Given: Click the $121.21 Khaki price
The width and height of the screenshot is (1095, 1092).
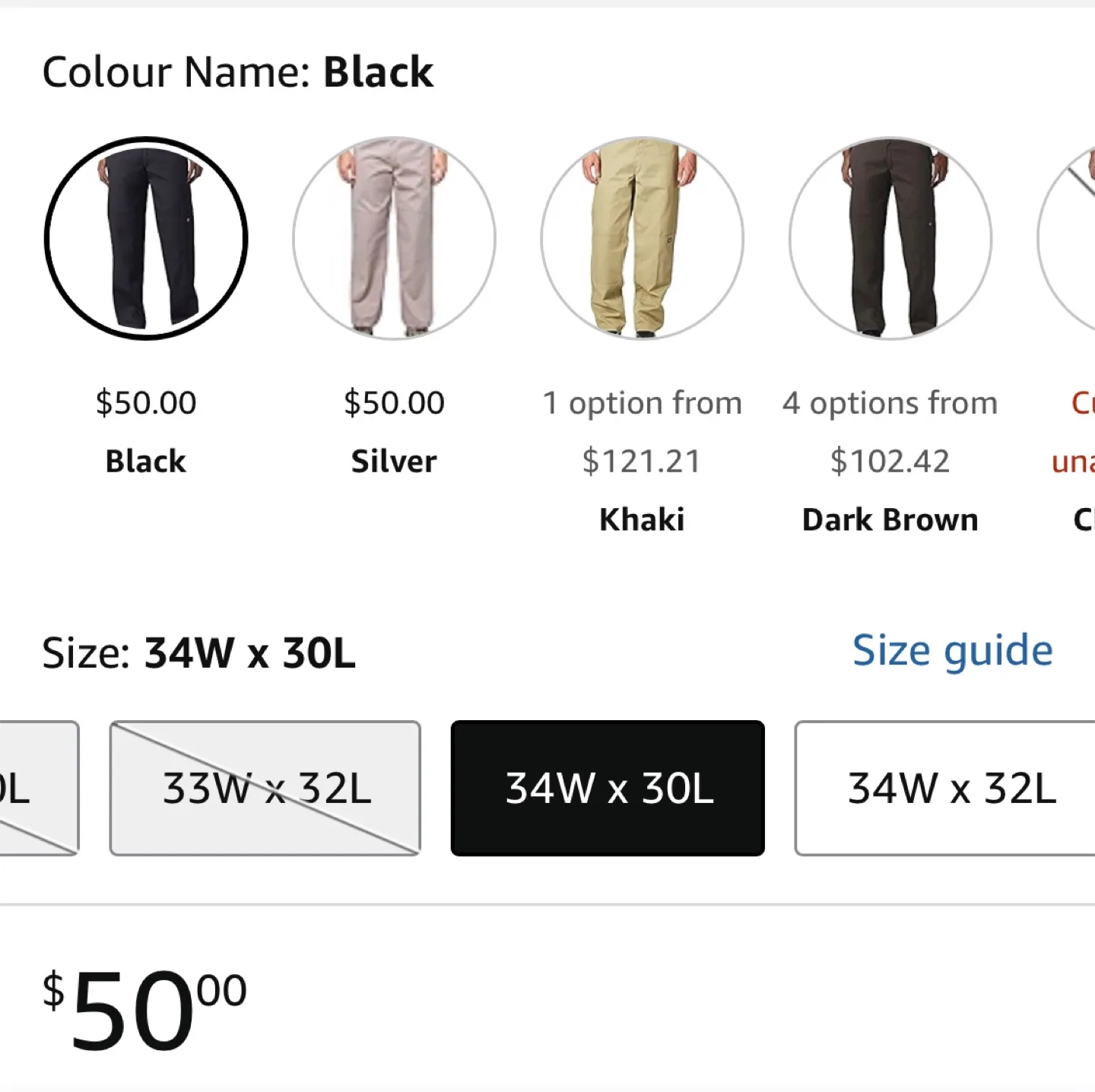Looking at the screenshot, I should click(x=642, y=462).
